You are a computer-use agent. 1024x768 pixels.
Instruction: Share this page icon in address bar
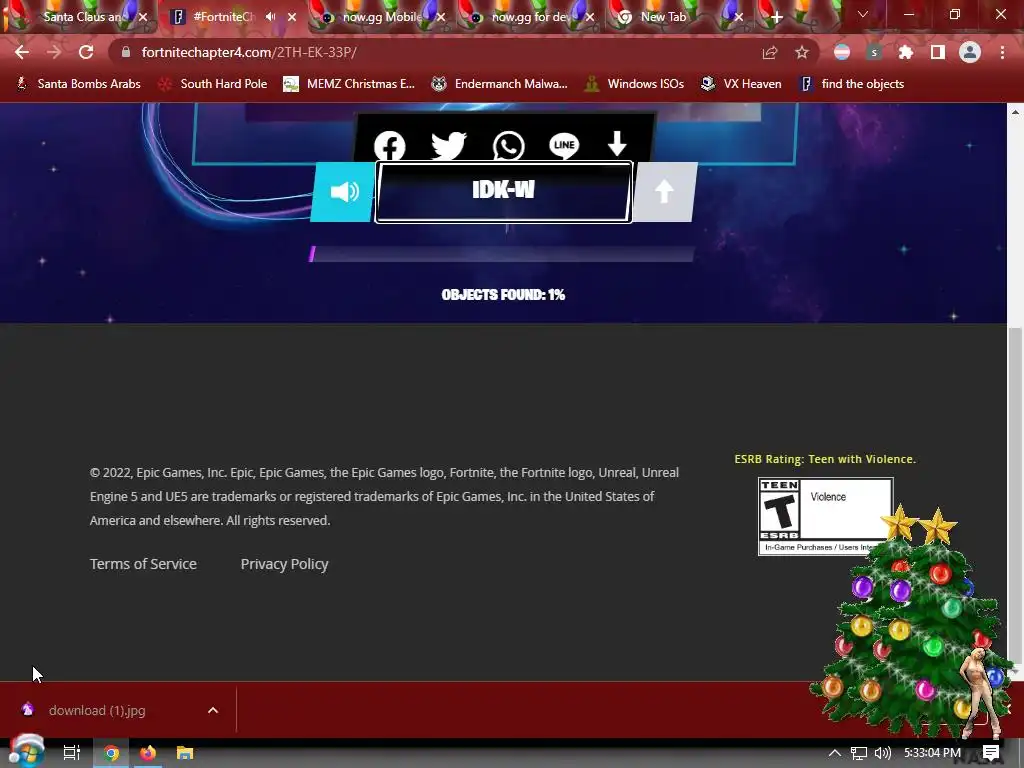(x=770, y=52)
